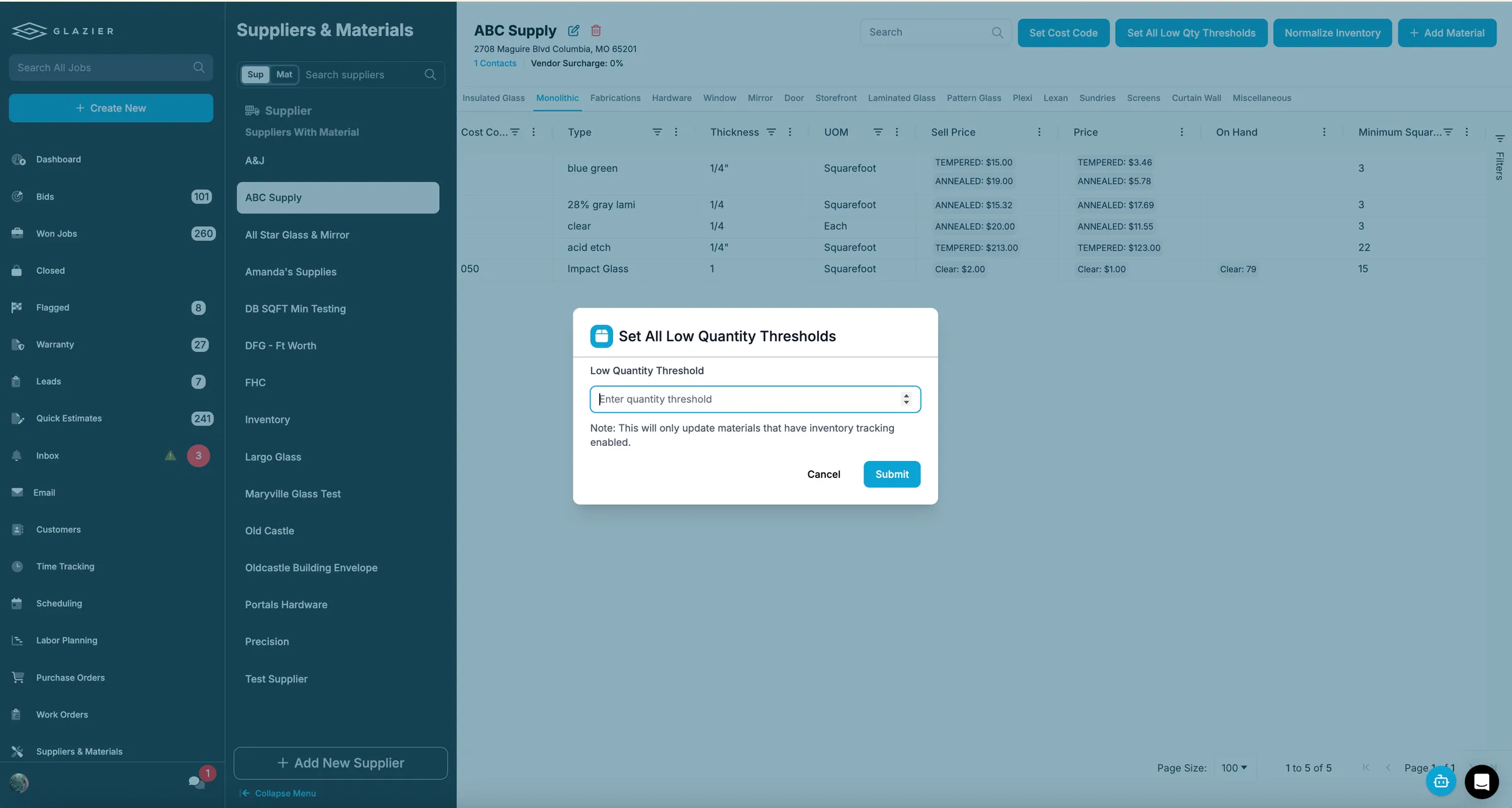Click the Create New button
The width and height of the screenshot is (1512, 808).
coord(111,108)
